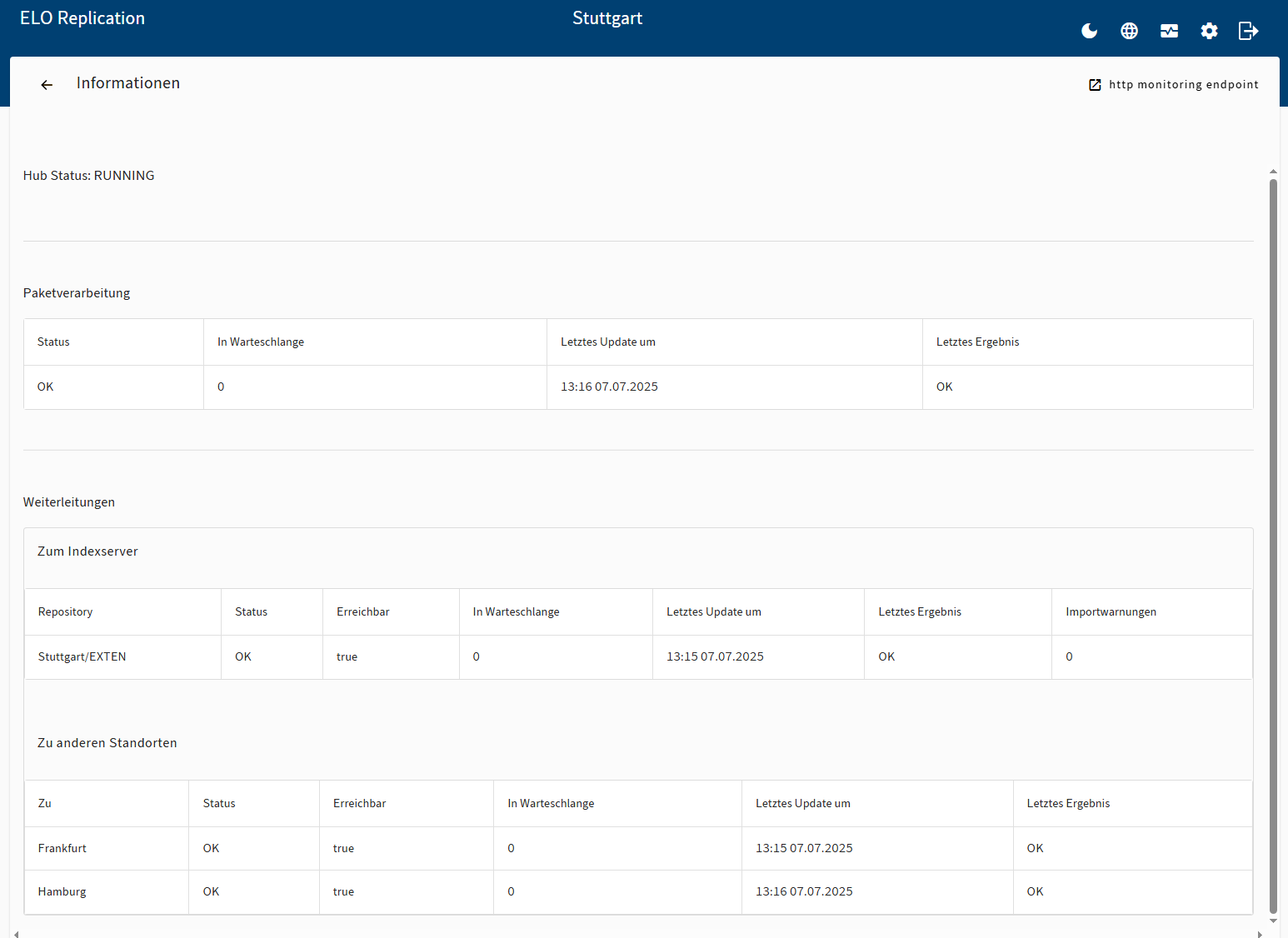The image size is (1288, 938).
Task: Click the ELO Replication app title
Action: [x=82, y=18]
